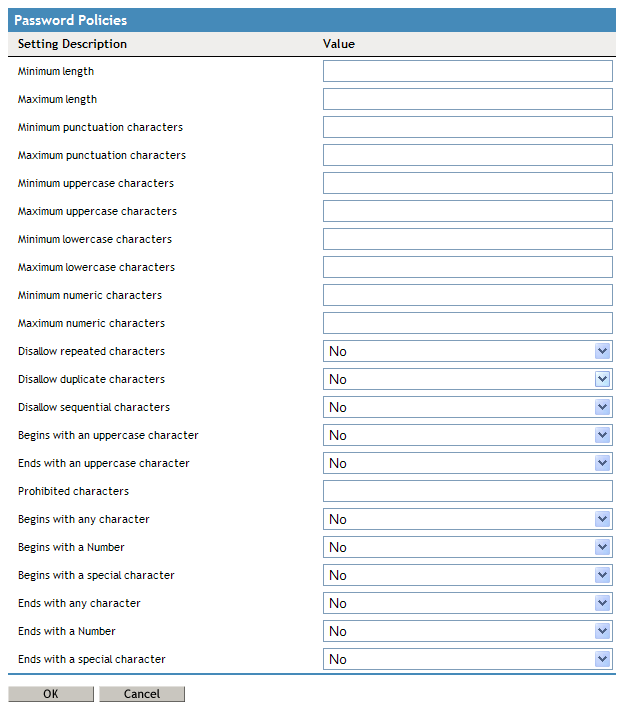Open the Disallow repeated characters dropdown

pyautogui.click(x=467, y=351)
